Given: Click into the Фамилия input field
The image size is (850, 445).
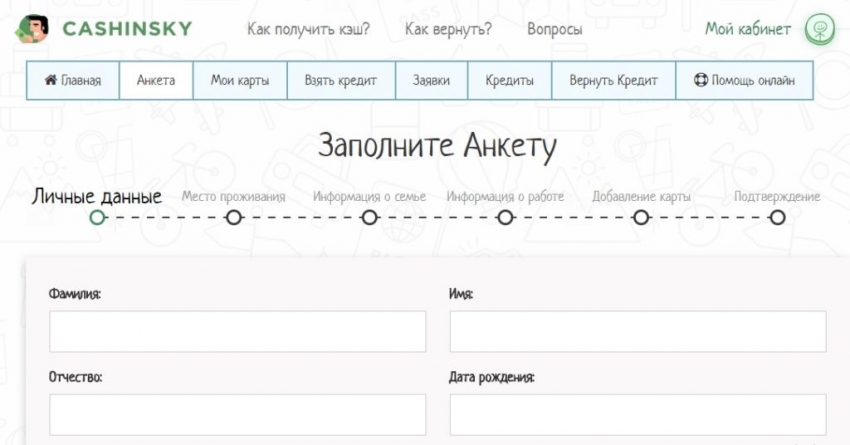Looking at the screenshot, I should (237, 331).
